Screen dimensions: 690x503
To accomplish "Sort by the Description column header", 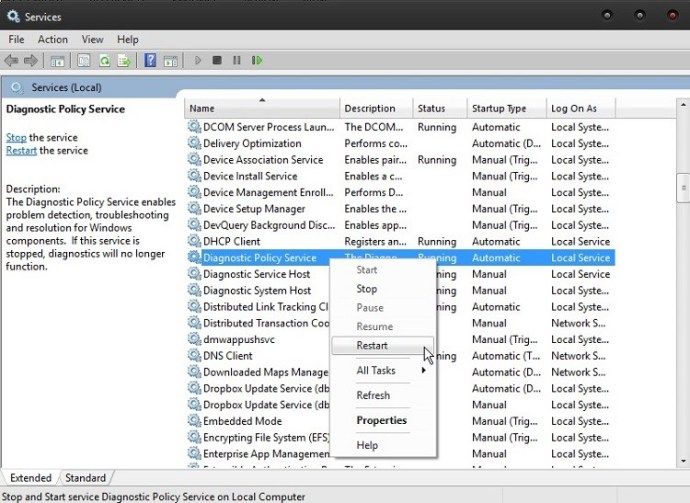I will (x=376, y=108).
